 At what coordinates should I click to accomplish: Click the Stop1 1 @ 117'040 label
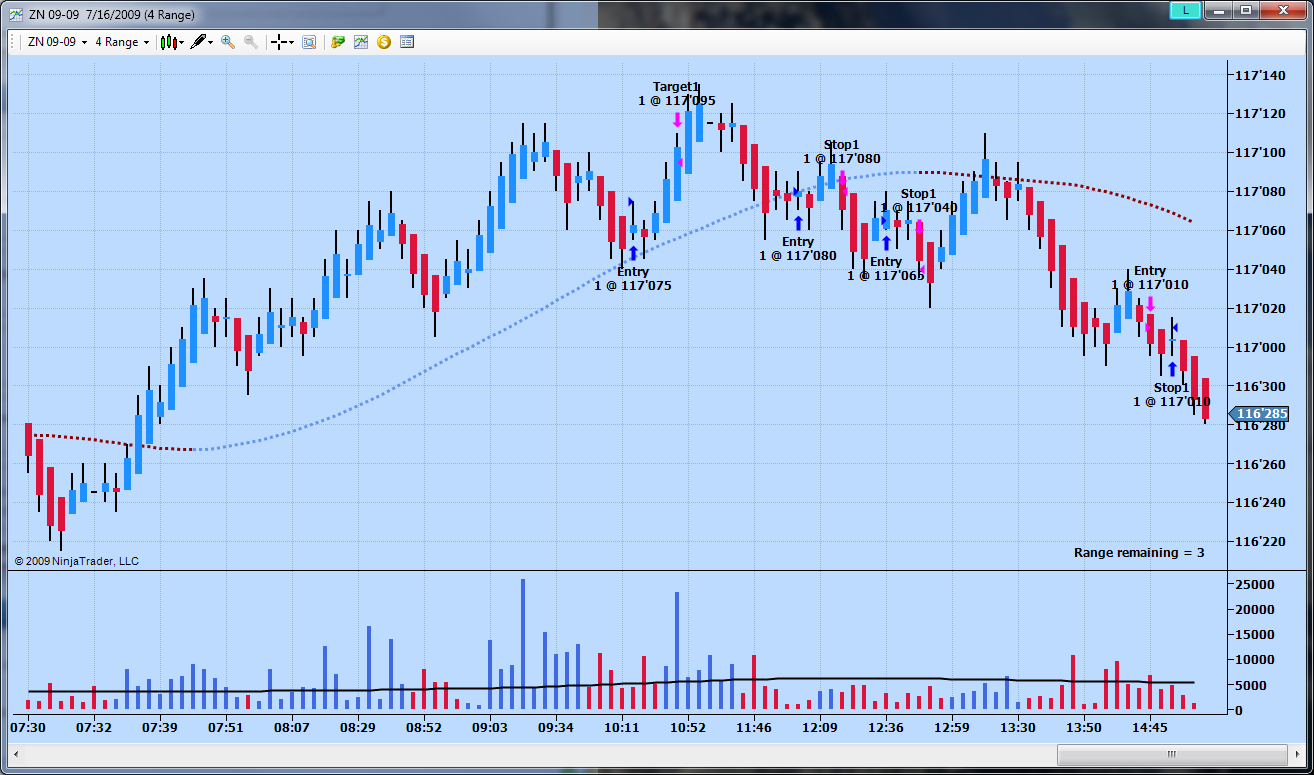pyautogui.click(x=918, y=201)
